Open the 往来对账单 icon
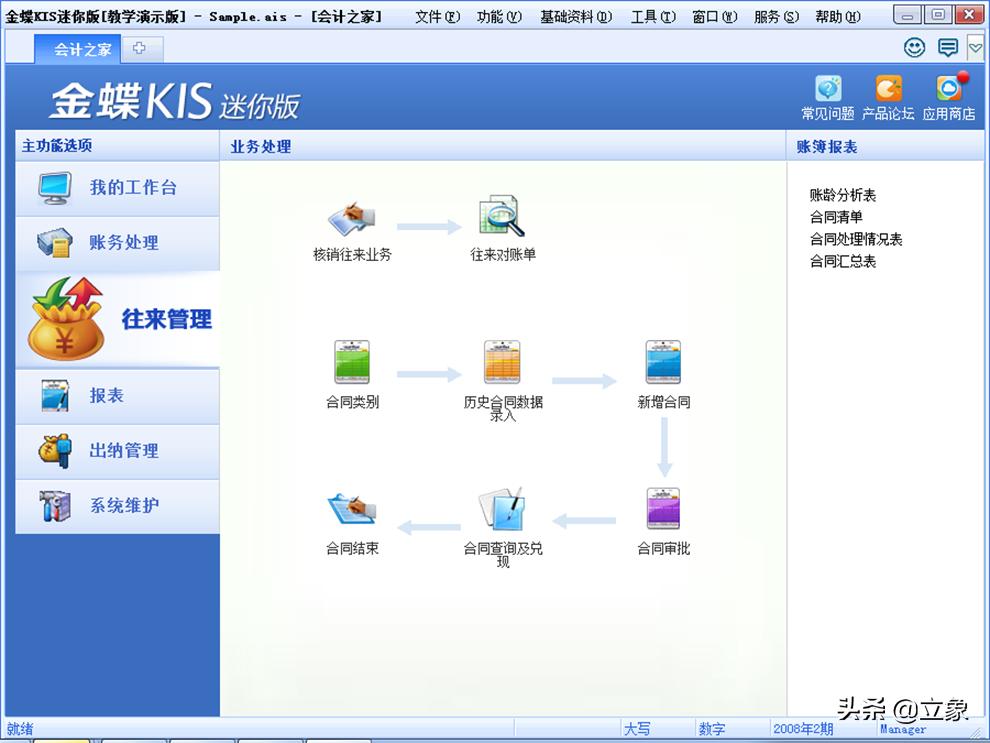The width and height of the screenshot is (990, 743). point(500,218)
